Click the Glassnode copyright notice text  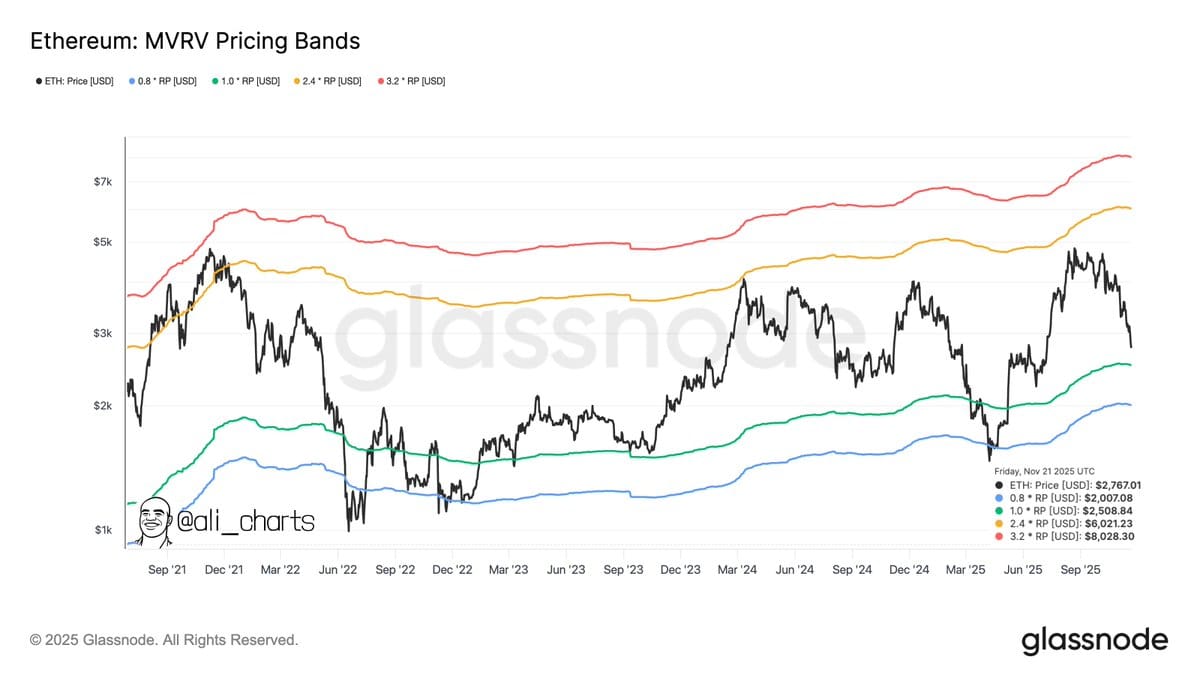[x=164, y=640]
